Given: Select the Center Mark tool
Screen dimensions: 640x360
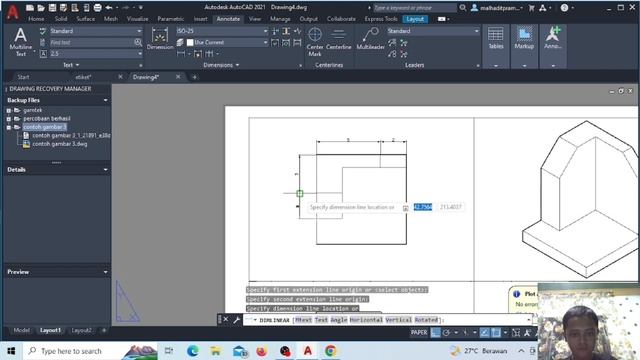Looking at the screenshot, I should coord(315,42).
